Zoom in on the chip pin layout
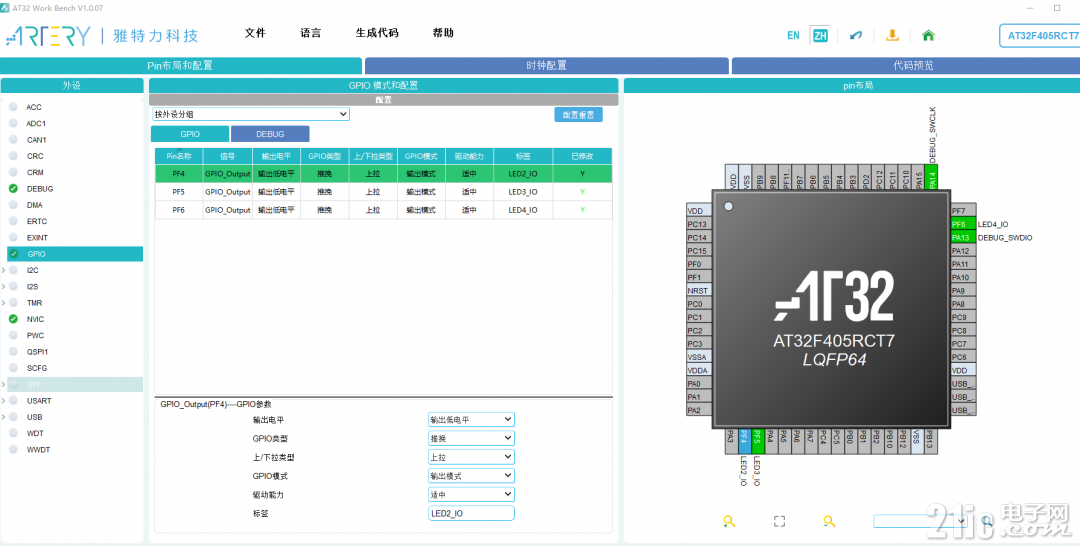This screenshot has height=546, width=1080. 729,521
